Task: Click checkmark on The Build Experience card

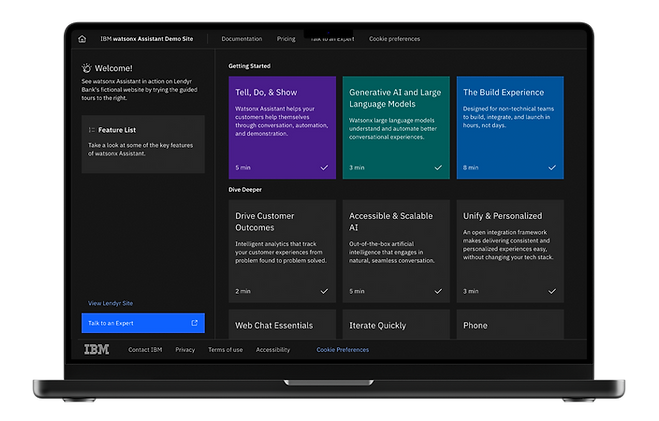Action: pos(552,168)
